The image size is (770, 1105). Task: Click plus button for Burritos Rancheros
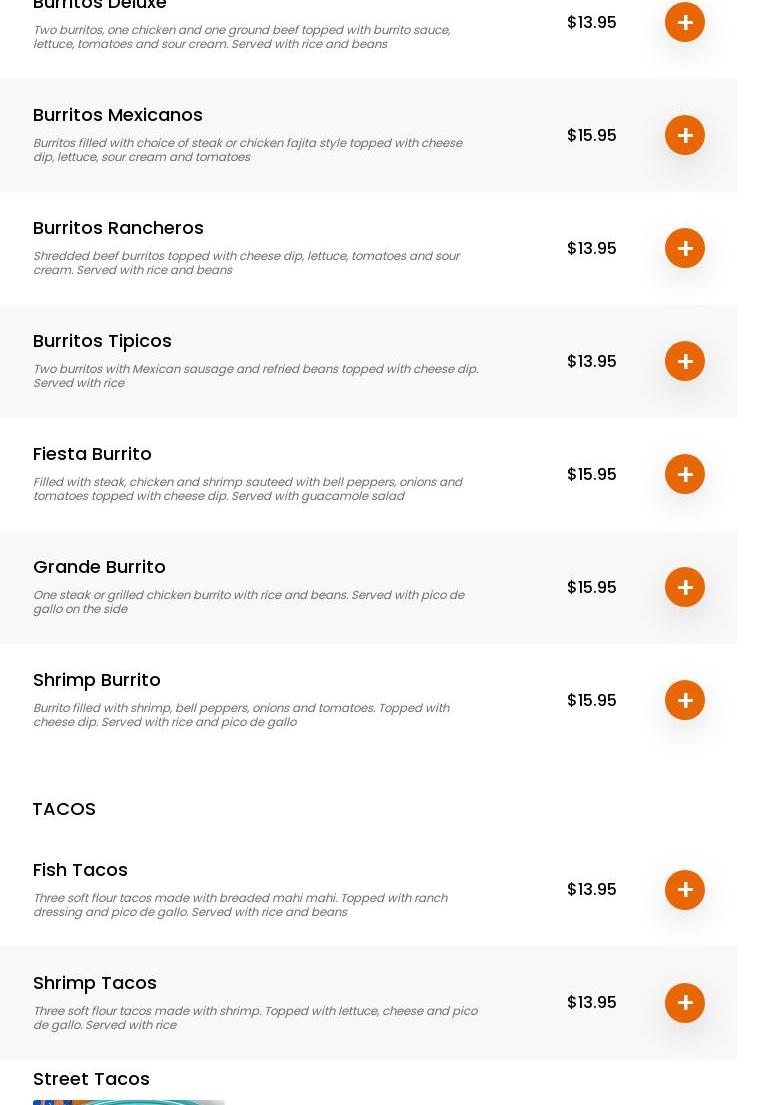click(x=685, y=248)
